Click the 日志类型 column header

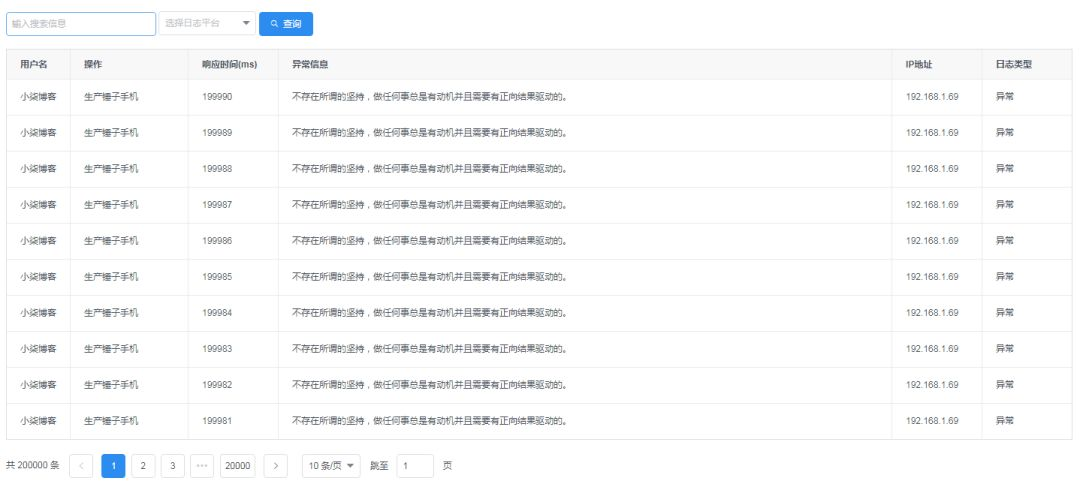point(1013,64)
